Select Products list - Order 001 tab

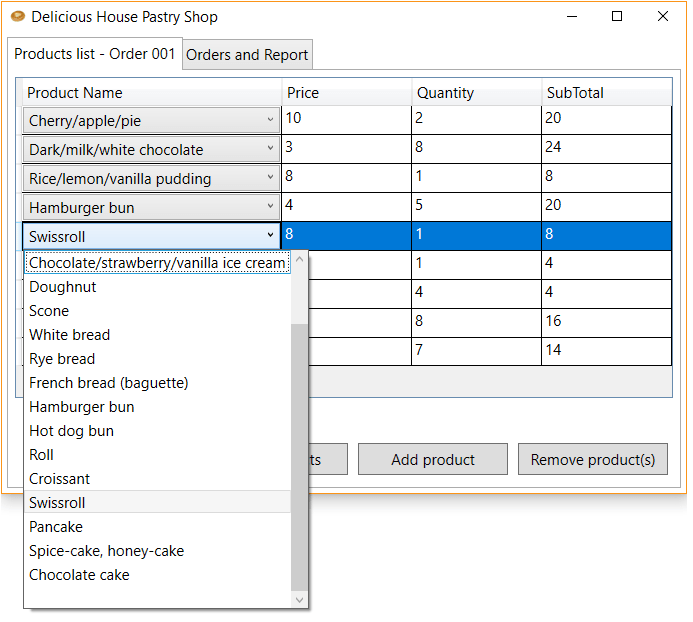tap(95, 54)
